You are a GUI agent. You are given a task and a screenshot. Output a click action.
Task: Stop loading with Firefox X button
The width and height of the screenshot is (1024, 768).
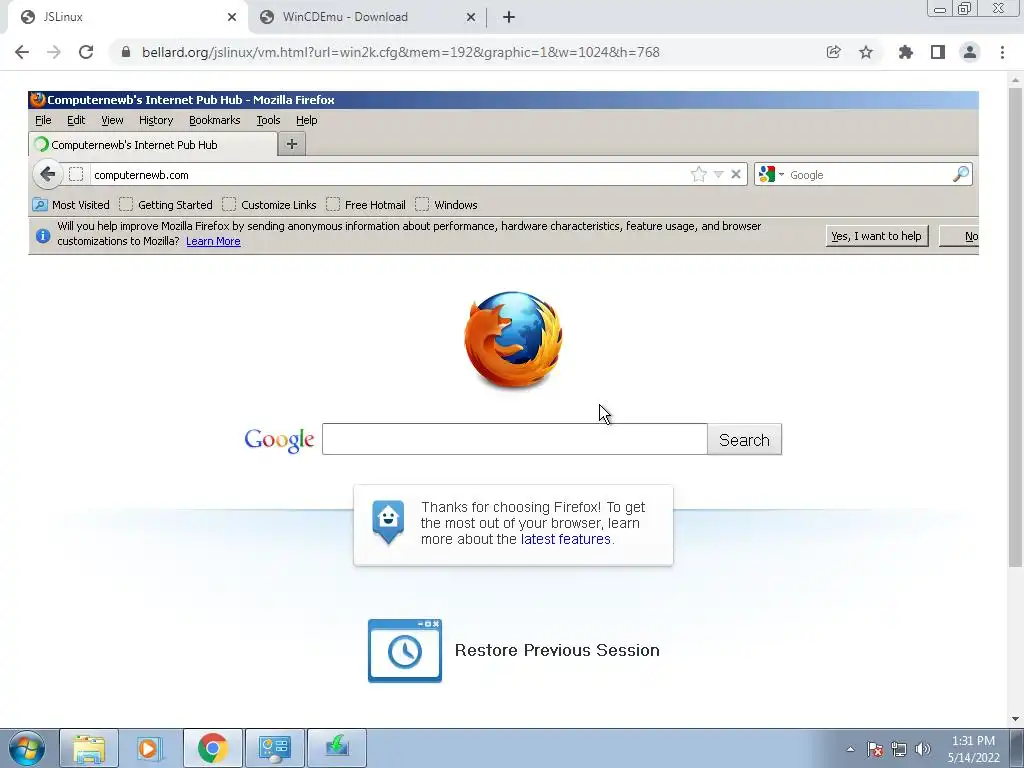[736, 174]
